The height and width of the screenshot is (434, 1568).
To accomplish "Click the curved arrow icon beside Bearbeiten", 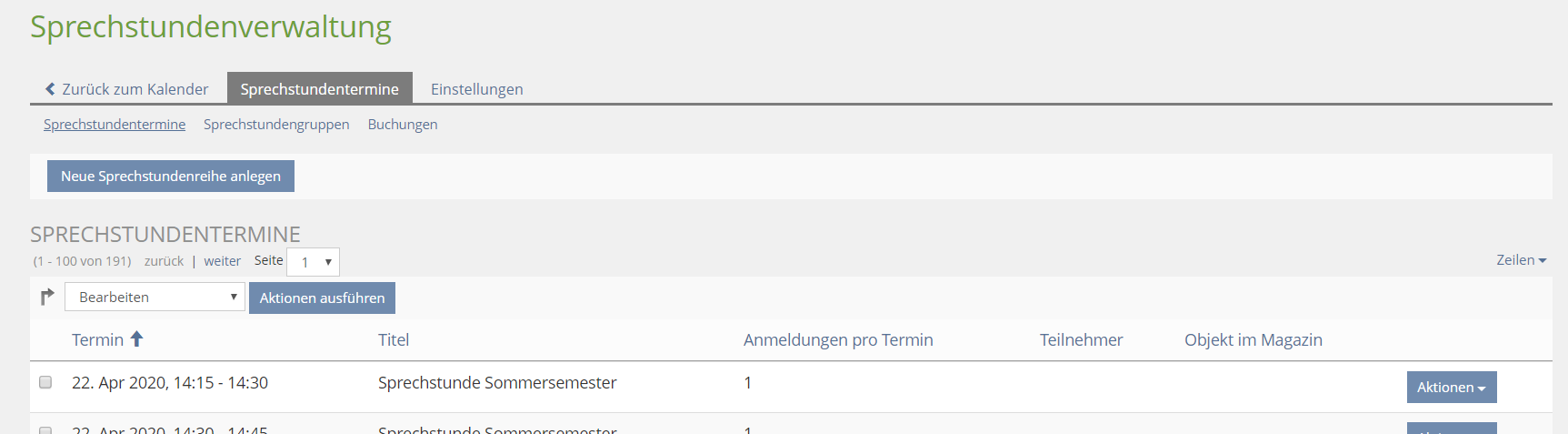I will tap(47, 297).
